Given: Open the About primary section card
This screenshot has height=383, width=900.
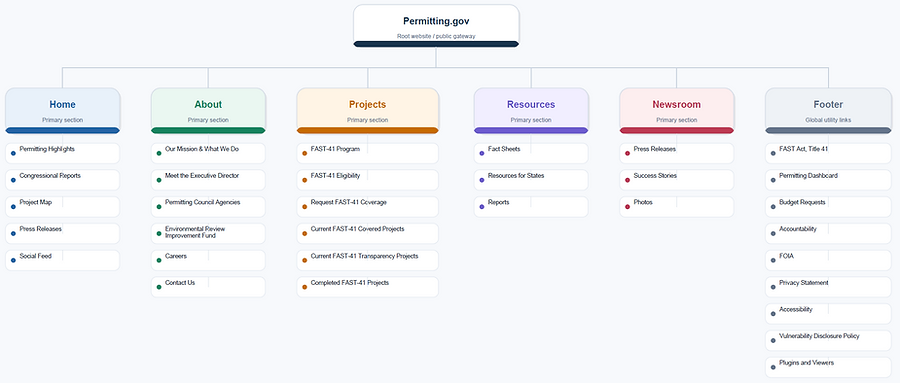Looking at the screenshot, I should tap(208, 110).
